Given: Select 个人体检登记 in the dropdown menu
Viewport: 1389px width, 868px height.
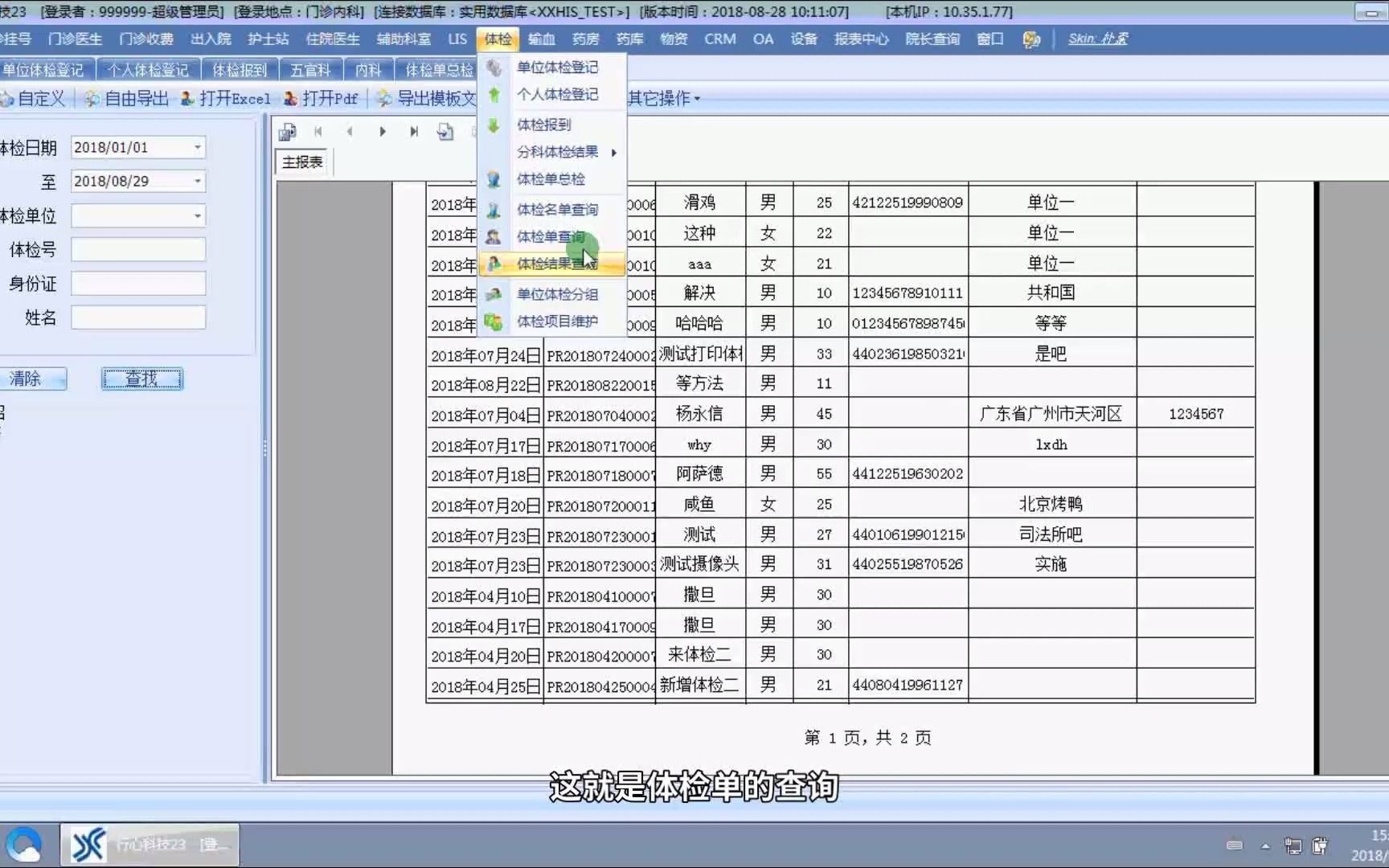Looking at the screenshot, I should pos(557,95).
